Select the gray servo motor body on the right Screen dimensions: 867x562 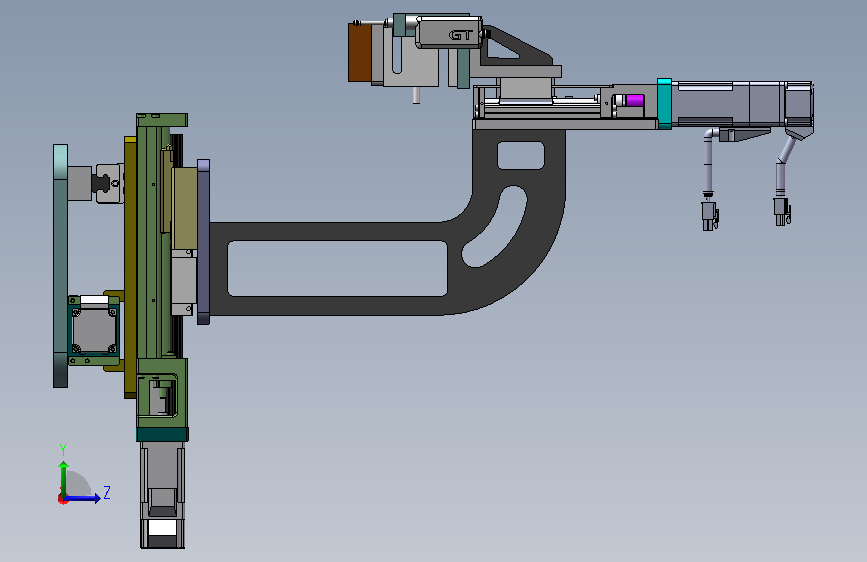(x=741, y=105)
